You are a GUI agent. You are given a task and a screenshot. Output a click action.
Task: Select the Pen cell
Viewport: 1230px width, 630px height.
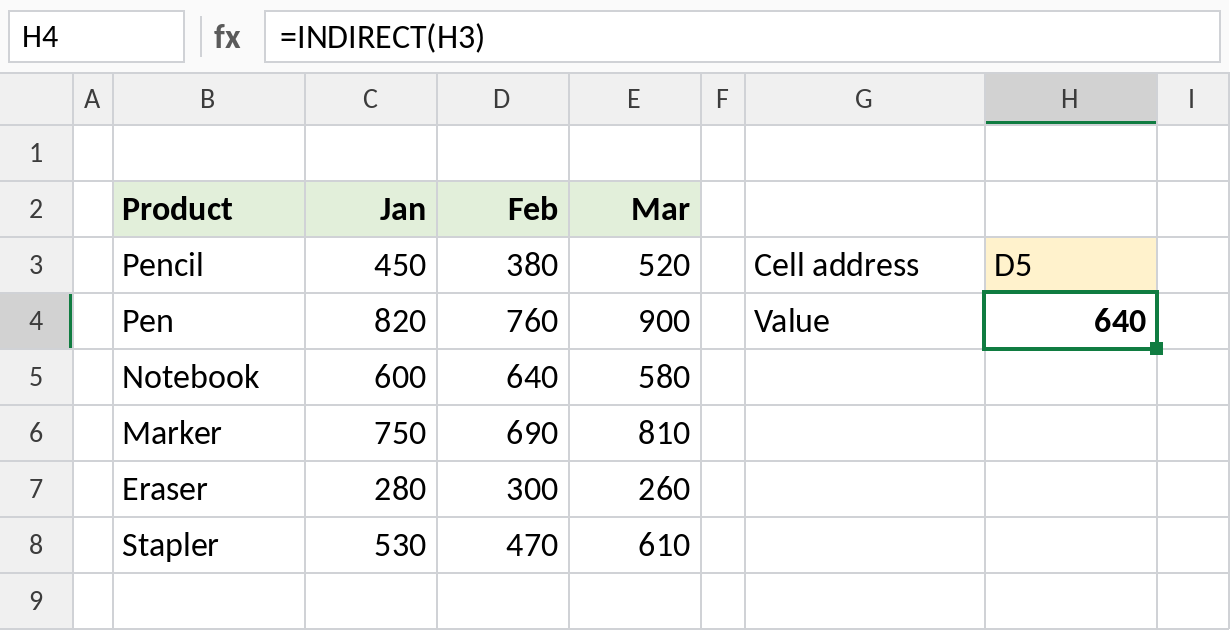click(209, 321)
